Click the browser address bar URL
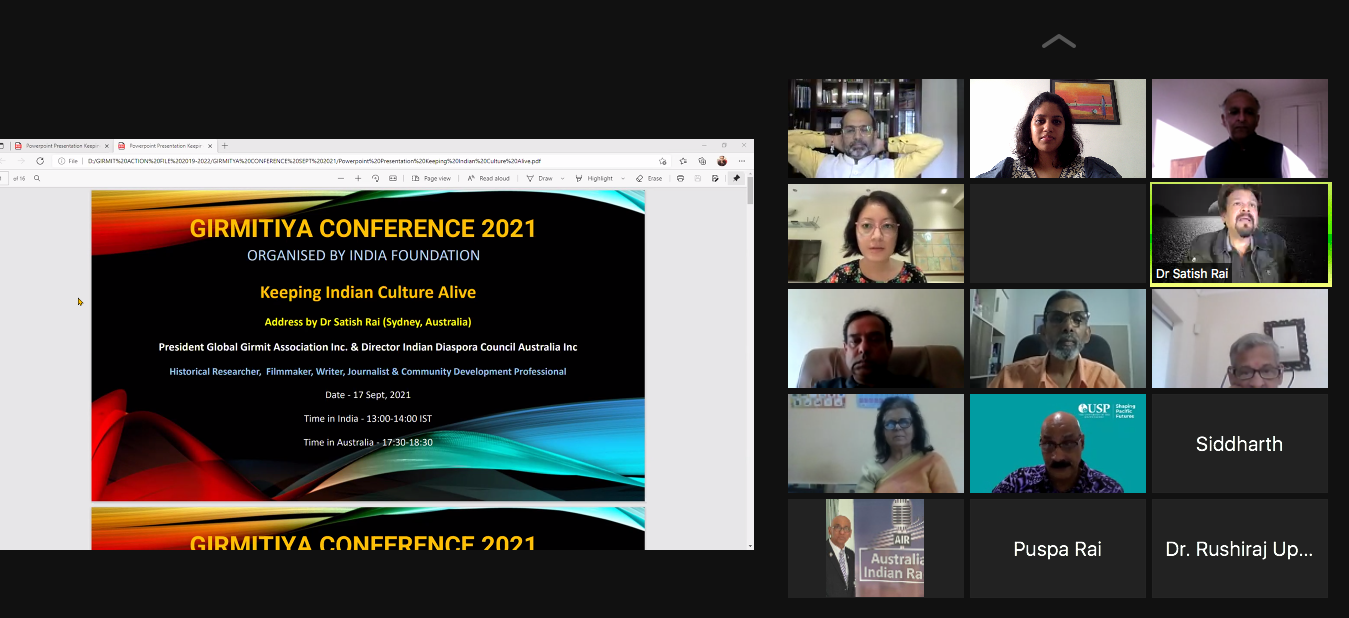The width and height of the screenshot is (1349, 618). pyautogui.click(x=314, y=161)
